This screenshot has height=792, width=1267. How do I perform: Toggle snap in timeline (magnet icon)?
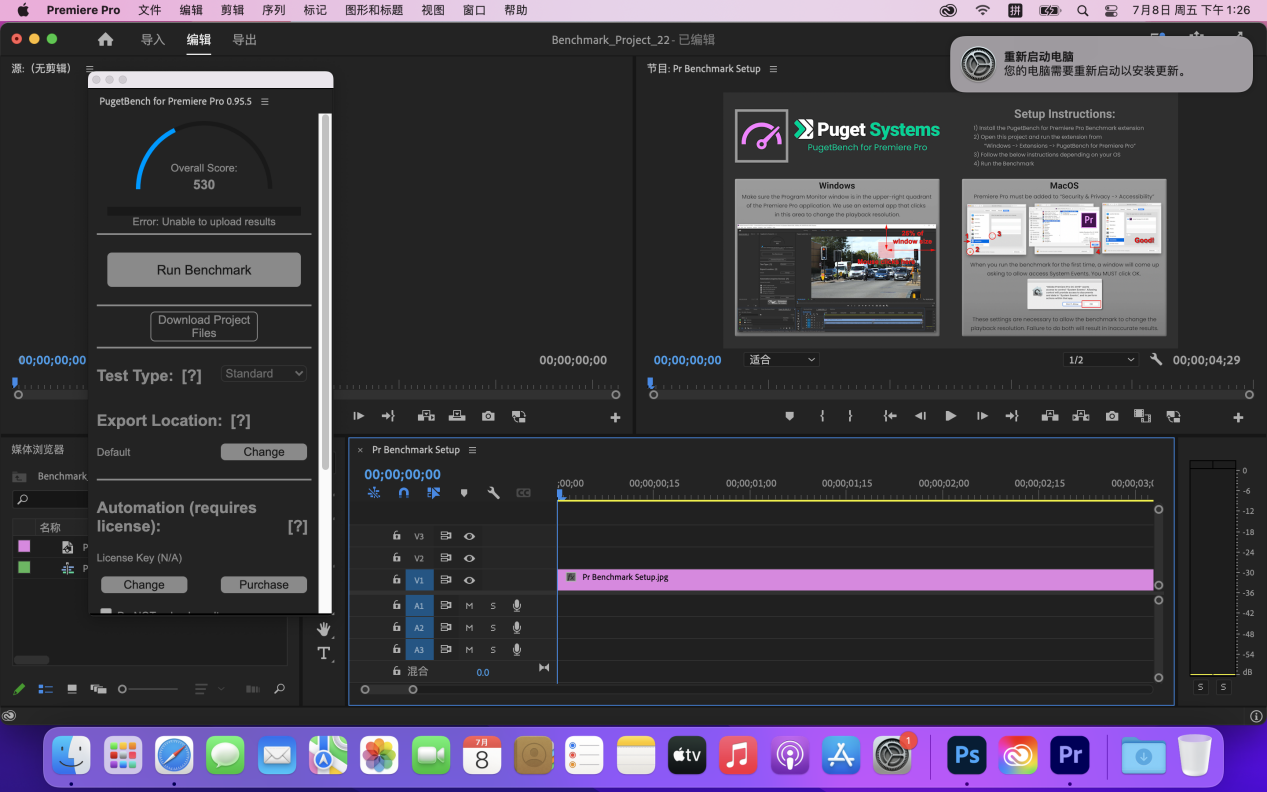pyautogui.click(x=404, y=493)
